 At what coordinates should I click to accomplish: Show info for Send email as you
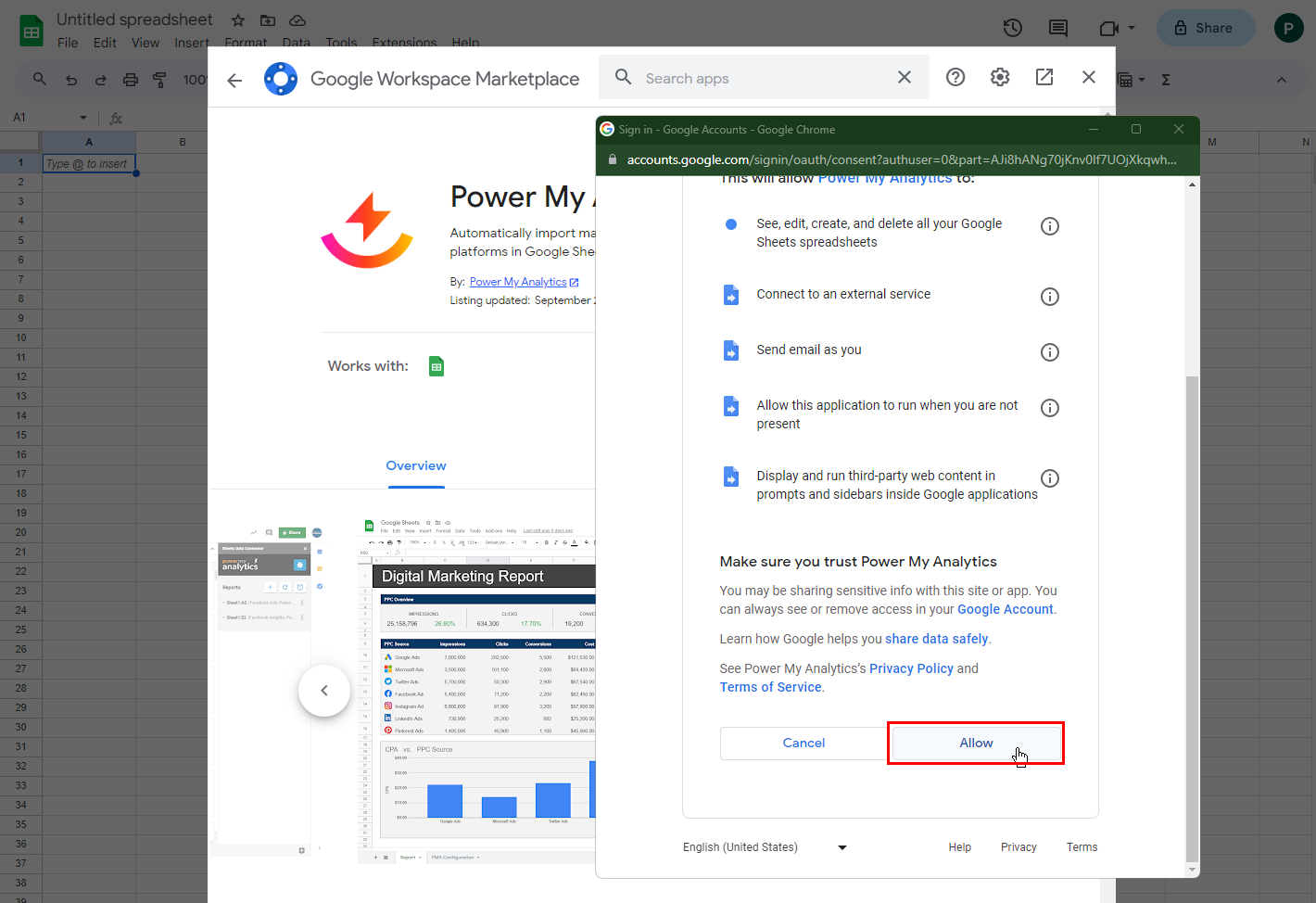[1049, 352]
